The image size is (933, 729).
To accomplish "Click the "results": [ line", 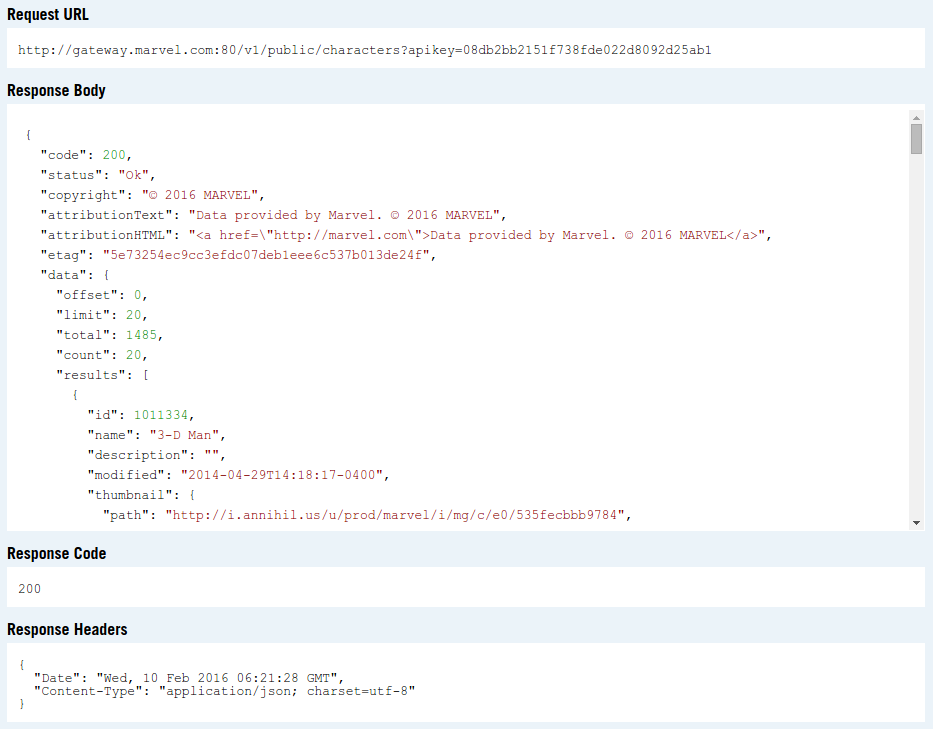I will pyautogui.click(x=102, y=375).
